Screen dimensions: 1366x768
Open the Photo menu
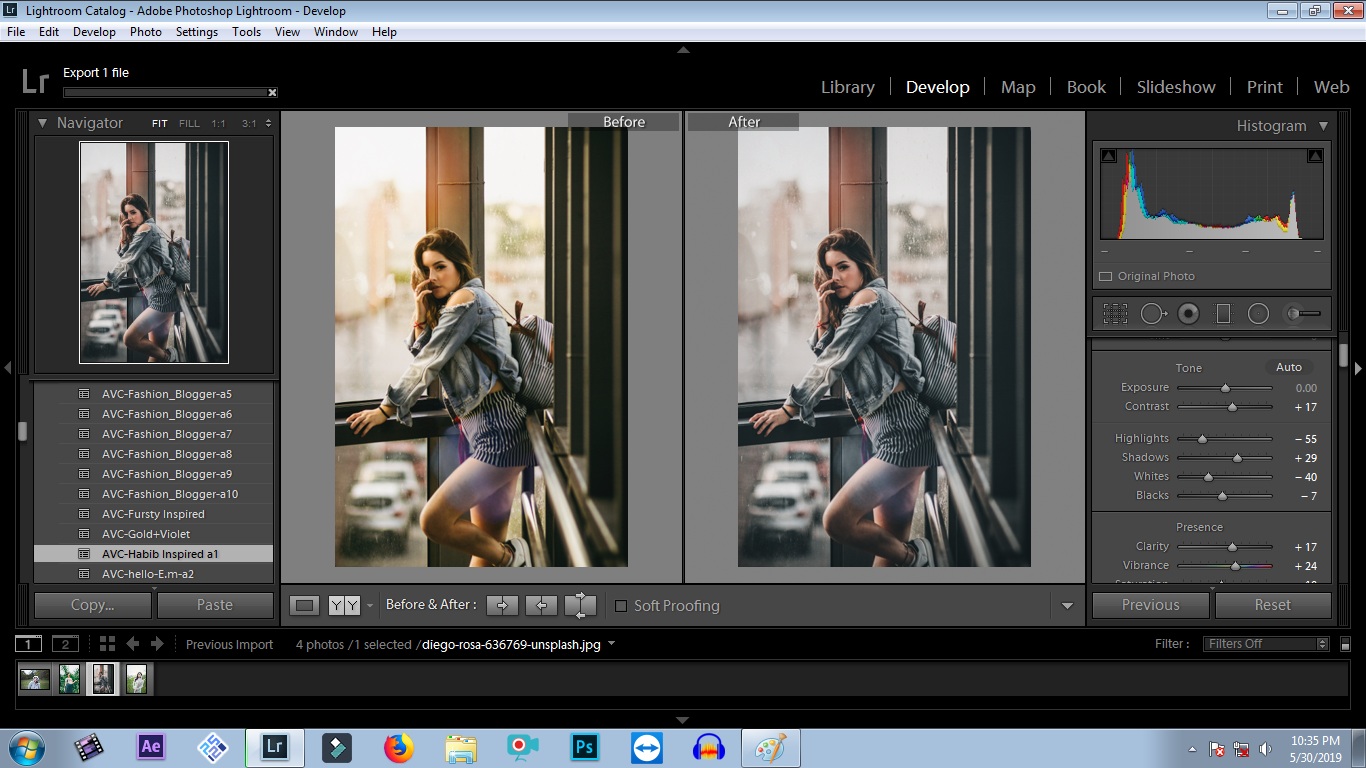(145, 32)
